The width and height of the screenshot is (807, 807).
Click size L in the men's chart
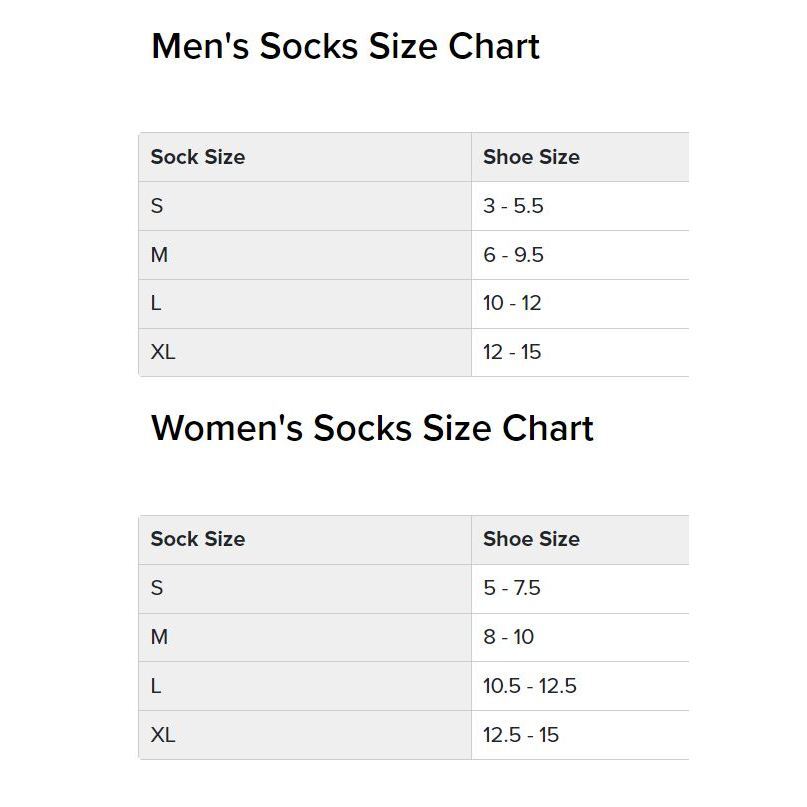click(x=156, y=303)
